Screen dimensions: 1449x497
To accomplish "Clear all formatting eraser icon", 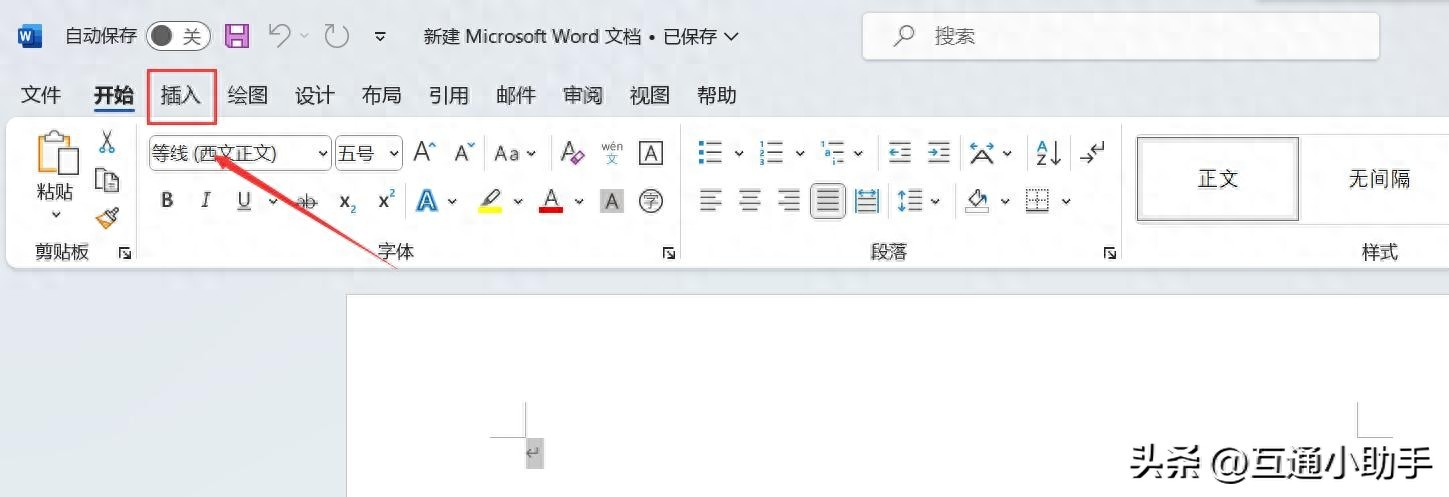I will coord(572,153).
